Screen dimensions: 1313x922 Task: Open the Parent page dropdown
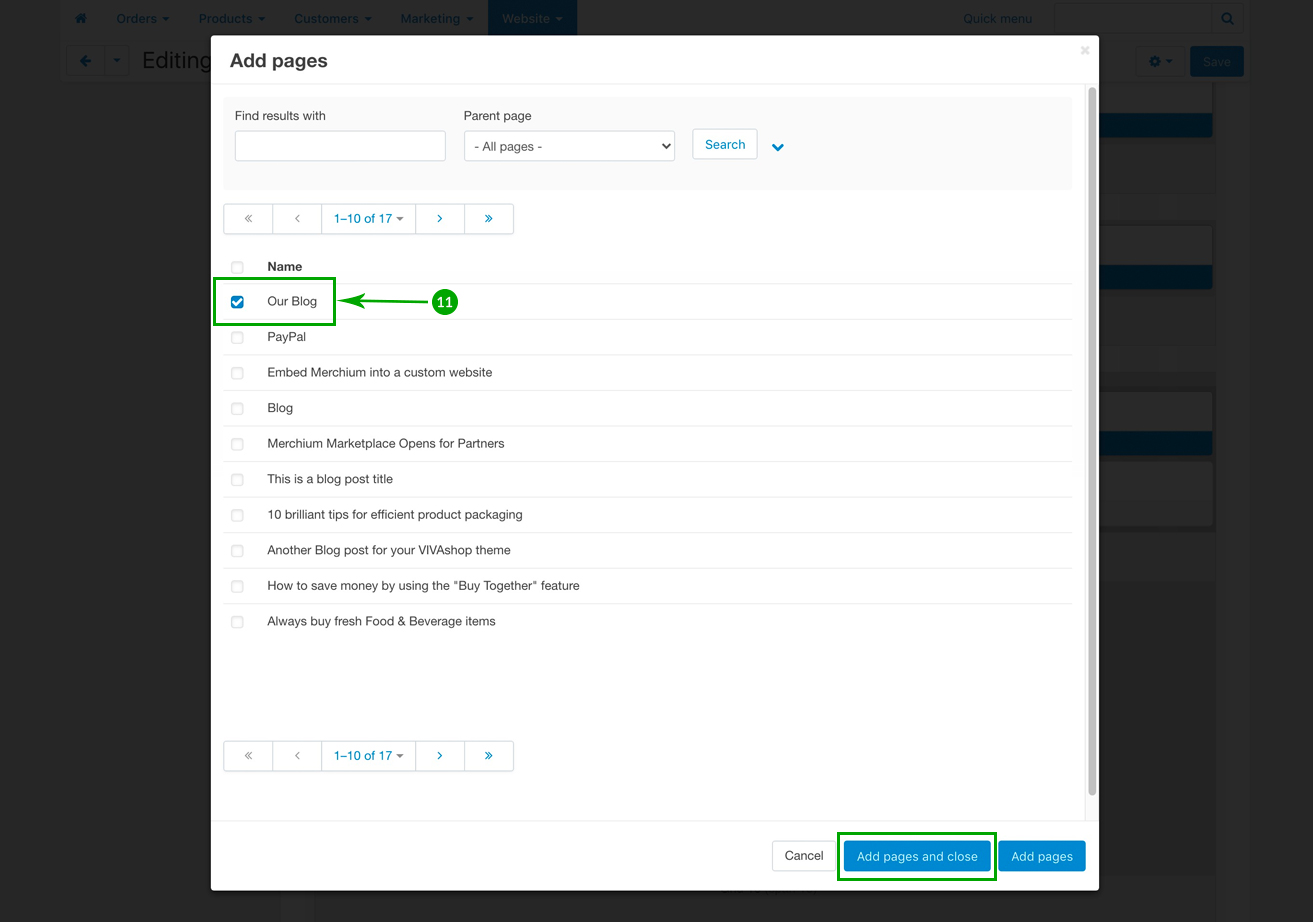[x=569, y=146]
